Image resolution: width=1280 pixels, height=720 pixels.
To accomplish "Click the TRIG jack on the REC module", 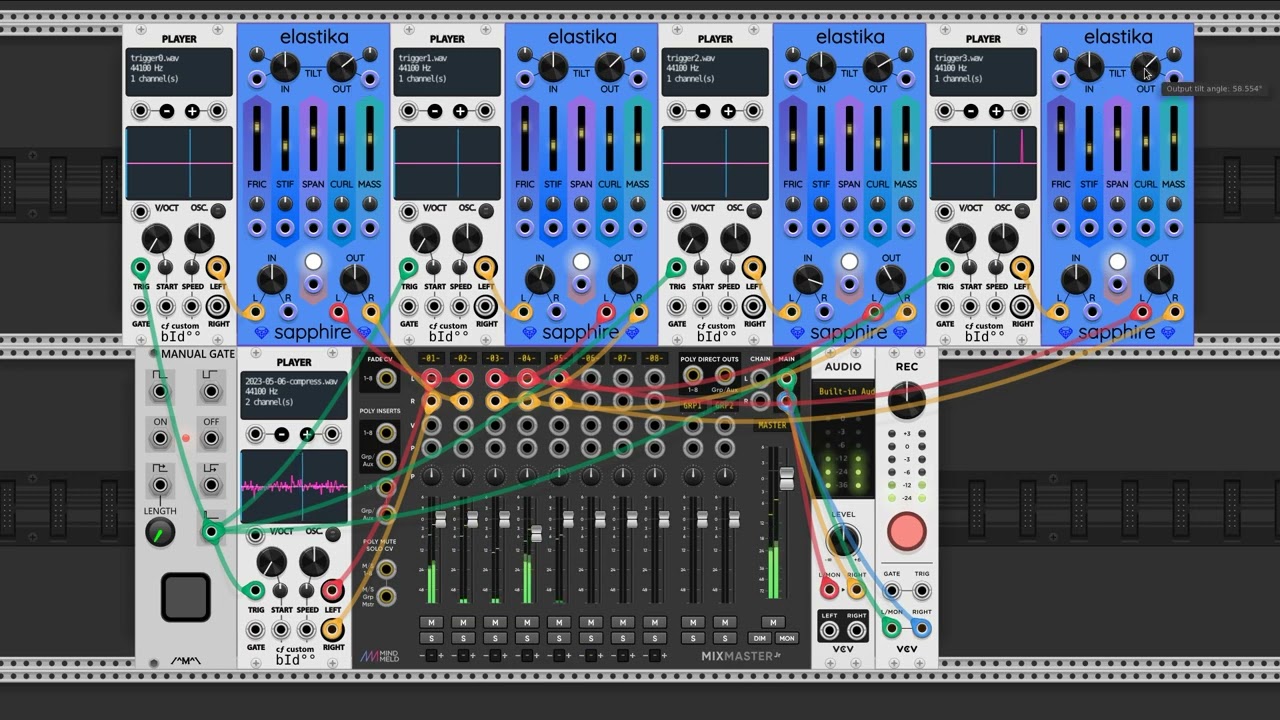I will click(x=921, y=590).
